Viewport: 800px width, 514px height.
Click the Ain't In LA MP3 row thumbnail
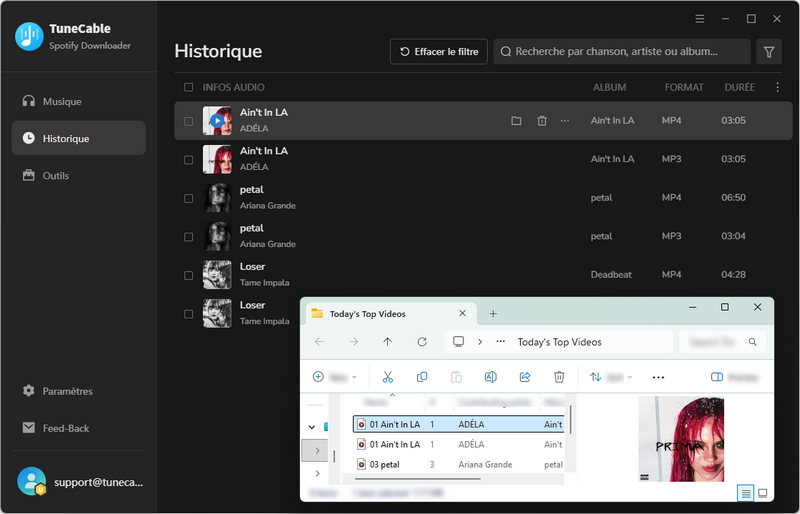point(217,159)
